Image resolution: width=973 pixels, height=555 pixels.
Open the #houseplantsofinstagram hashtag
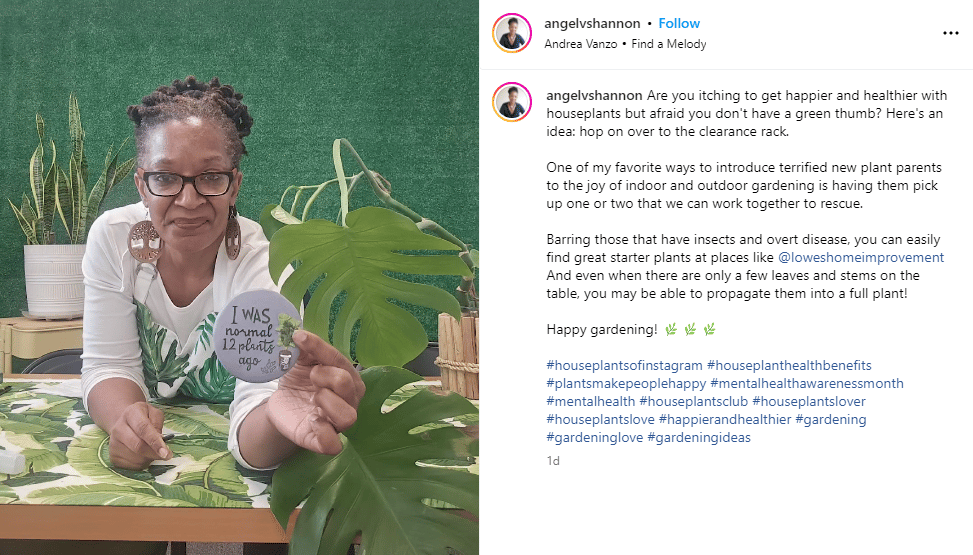click(x=624, y=366)
